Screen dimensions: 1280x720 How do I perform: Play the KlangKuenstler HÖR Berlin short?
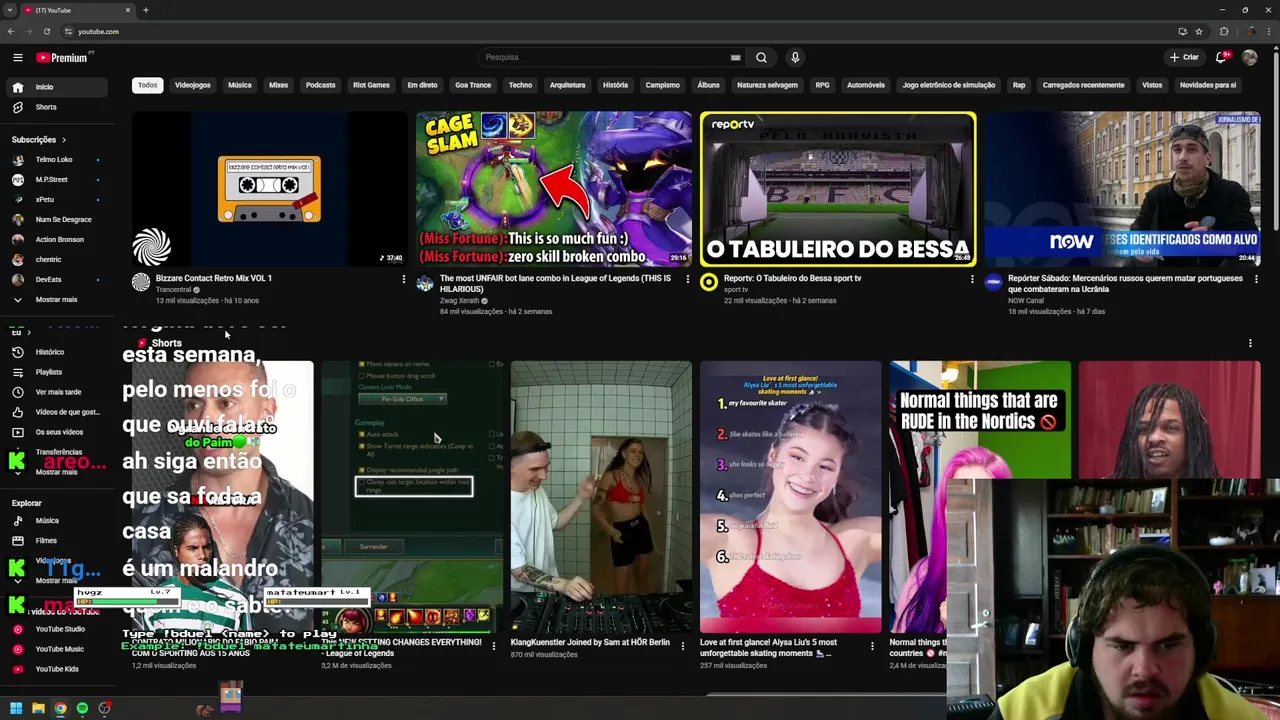[x=601, y=497]
